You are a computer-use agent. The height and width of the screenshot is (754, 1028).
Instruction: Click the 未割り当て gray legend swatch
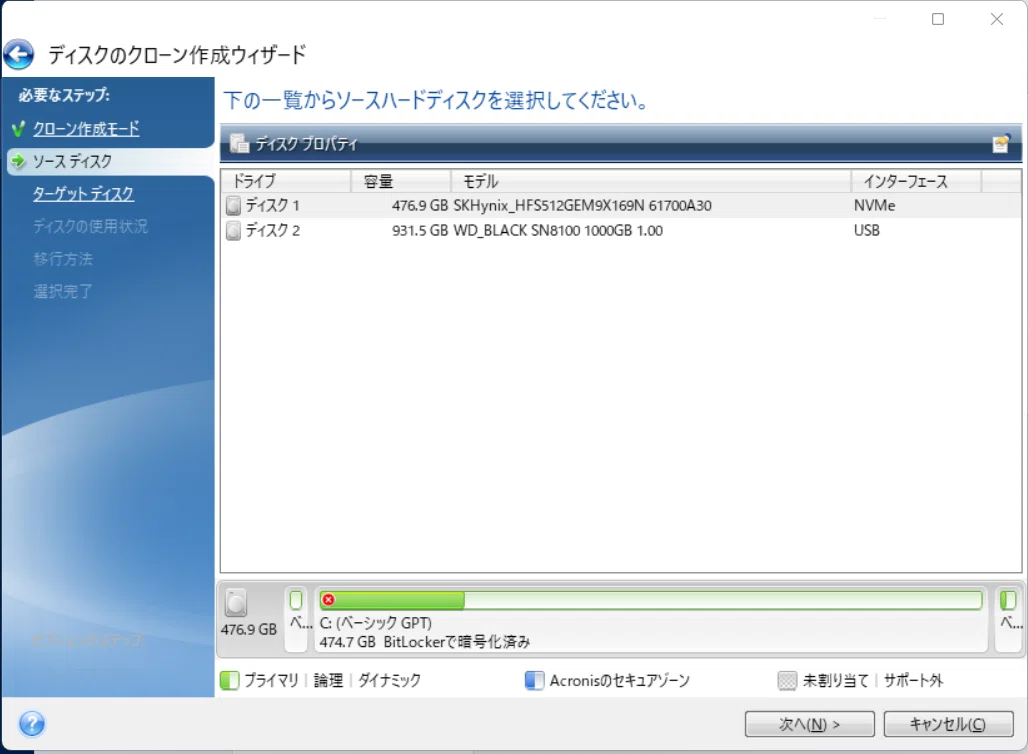pos(787,681)
